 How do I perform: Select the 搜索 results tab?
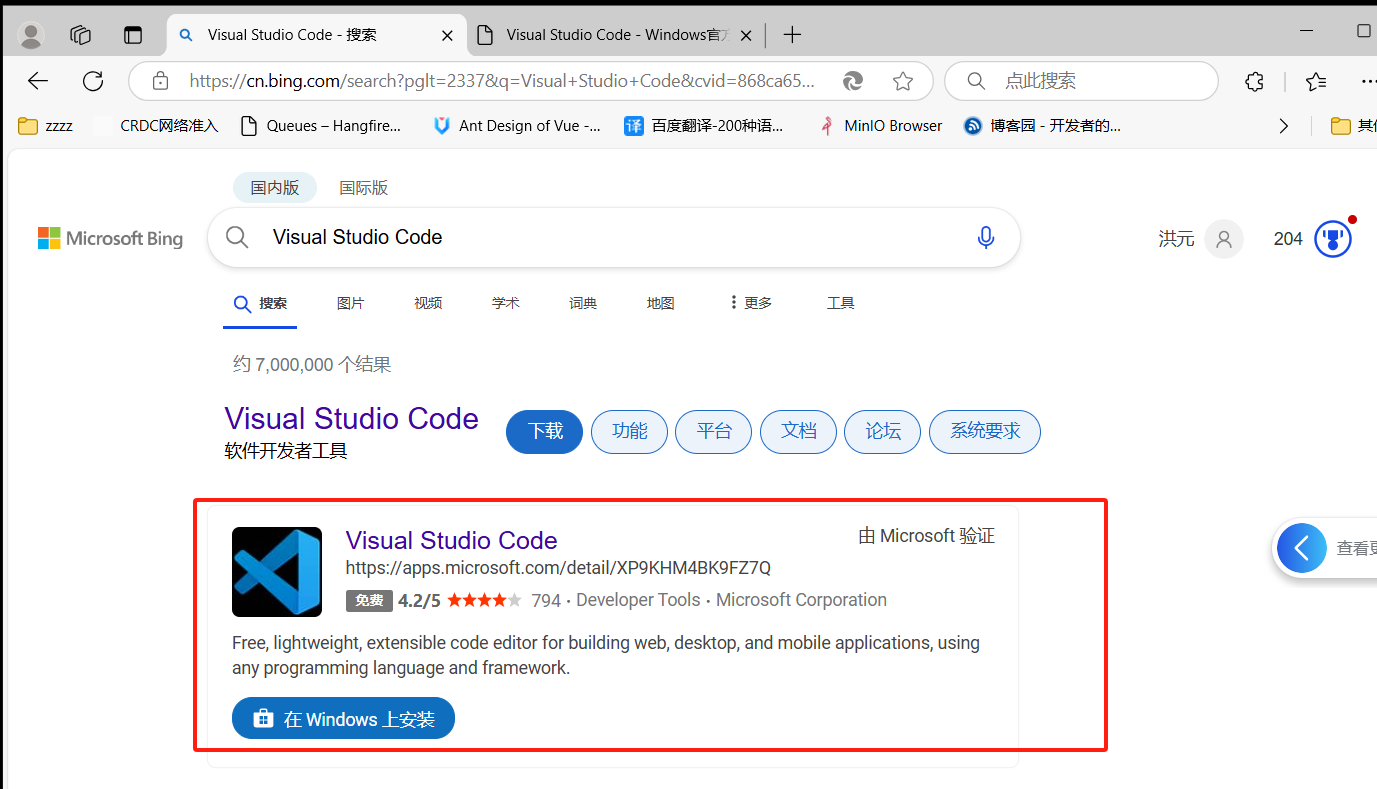click(x=260, y=304)
